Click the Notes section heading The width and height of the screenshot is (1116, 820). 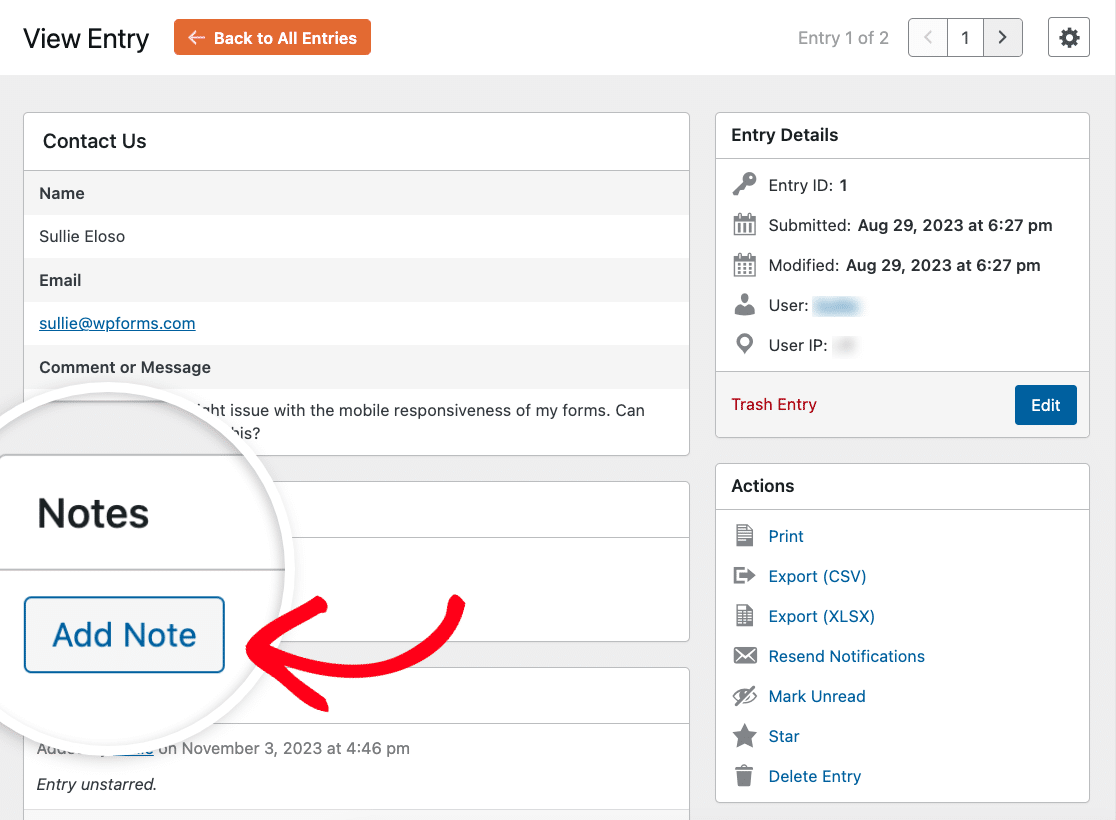click(93, 513)
